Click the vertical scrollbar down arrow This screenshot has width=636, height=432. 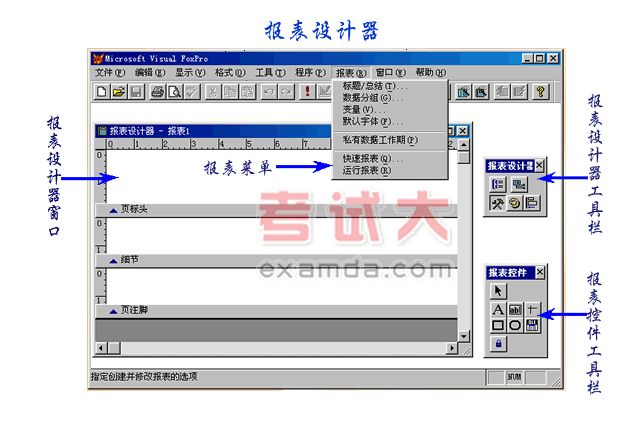463,336
